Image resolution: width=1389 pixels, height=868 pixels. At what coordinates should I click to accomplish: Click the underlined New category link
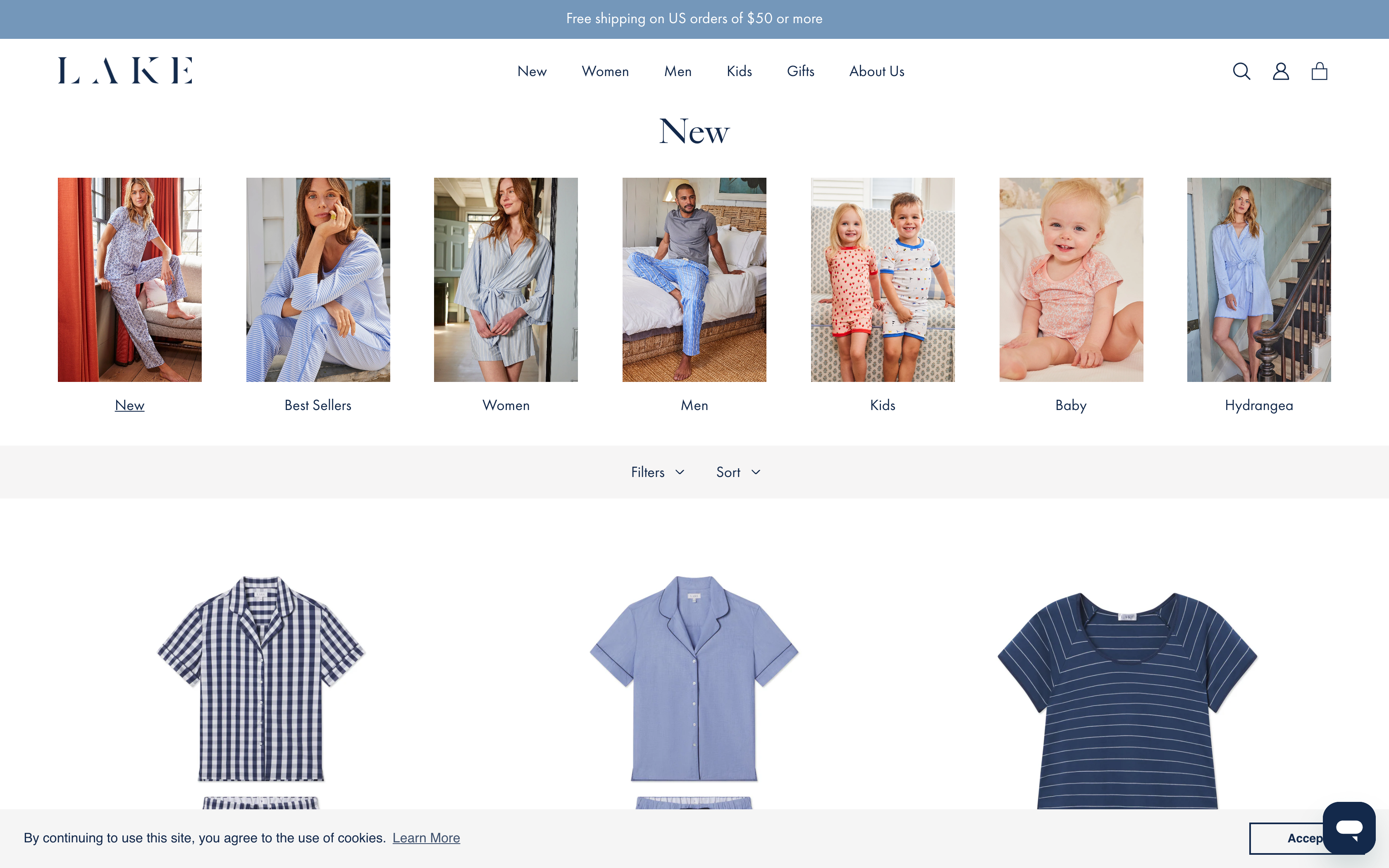tap(130, 405)
